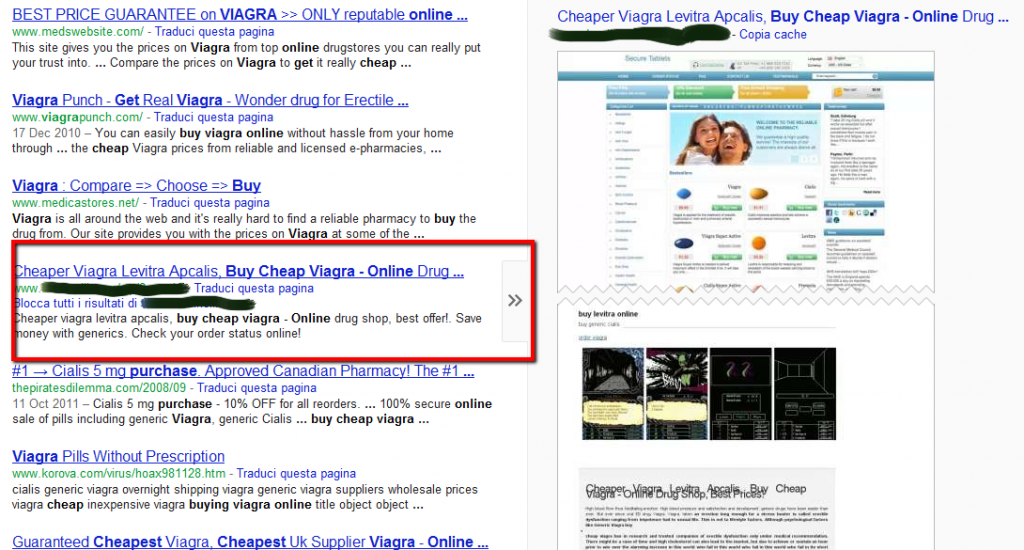Click 'Blocca tutti i risultati di' link
This screenshot has height=550, width=1024.
pos(76,303)
